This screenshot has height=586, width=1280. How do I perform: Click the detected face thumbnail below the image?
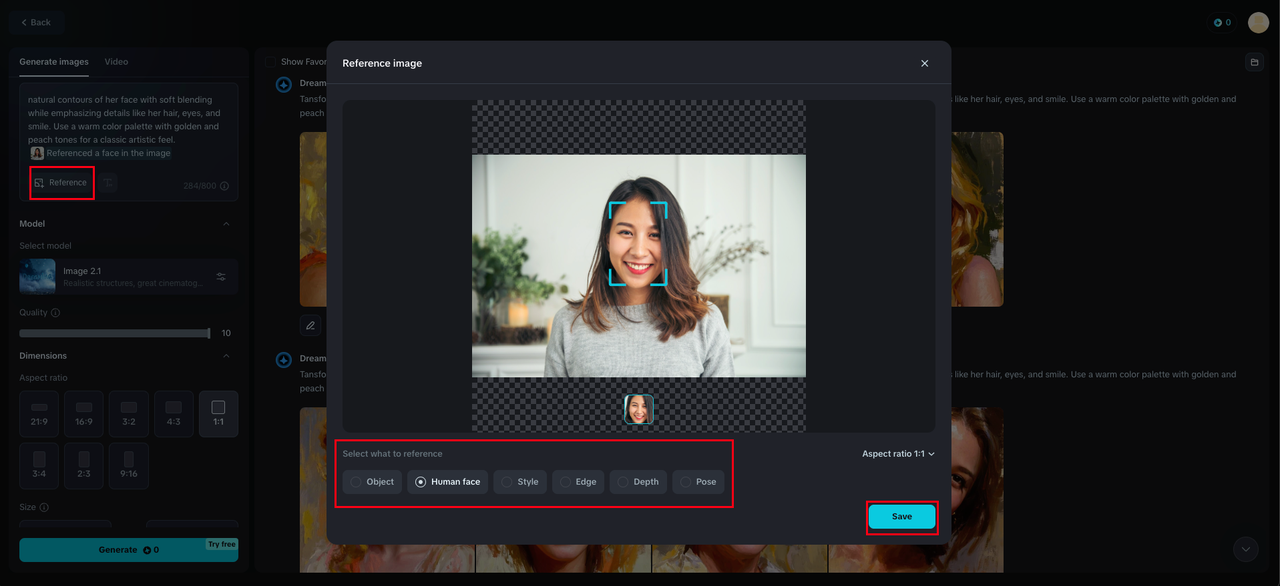point(639,409)
